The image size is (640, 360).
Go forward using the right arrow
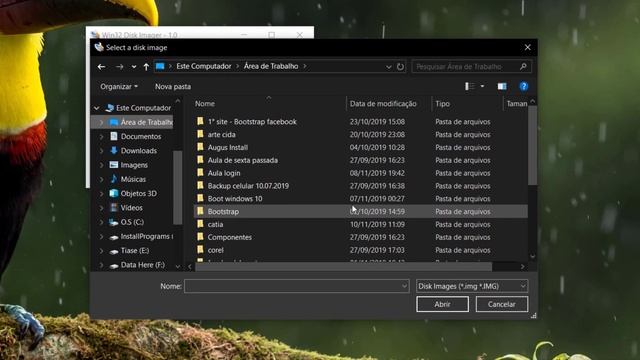119,67
